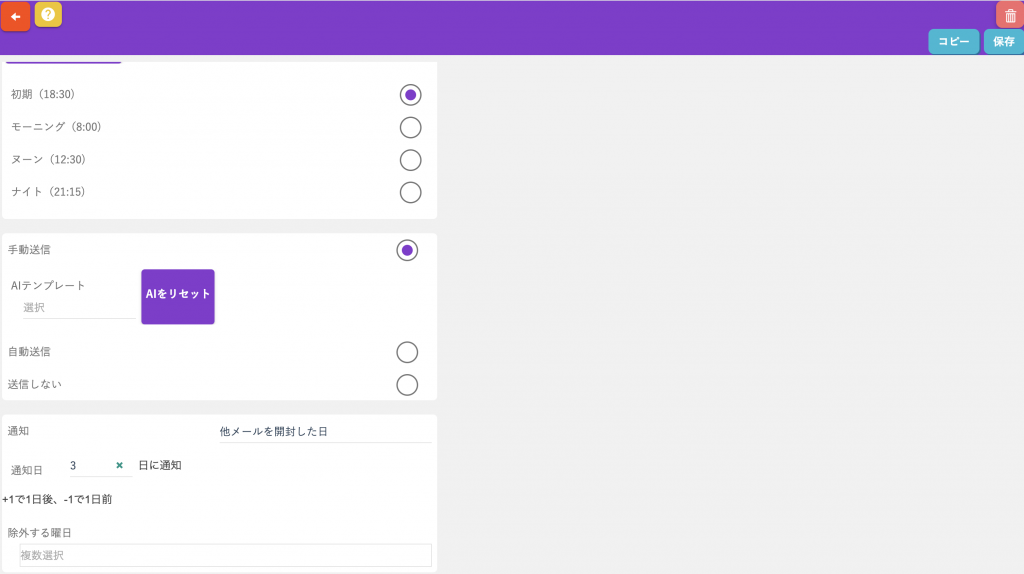1024x574 pixels.
Task: Focus the 通知日 number input field
Action: (88, 466)
